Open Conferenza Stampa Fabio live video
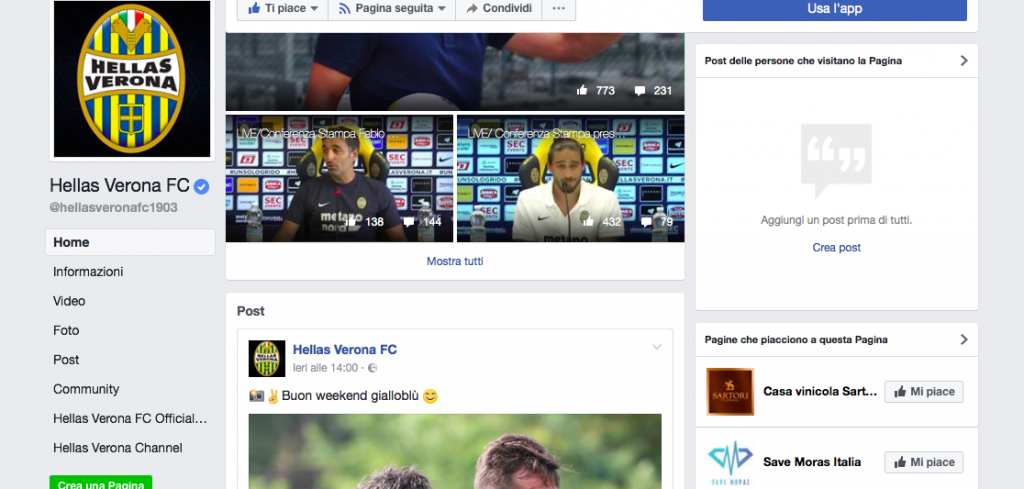This screenshot has height=489, width=1024. [339, 178]
